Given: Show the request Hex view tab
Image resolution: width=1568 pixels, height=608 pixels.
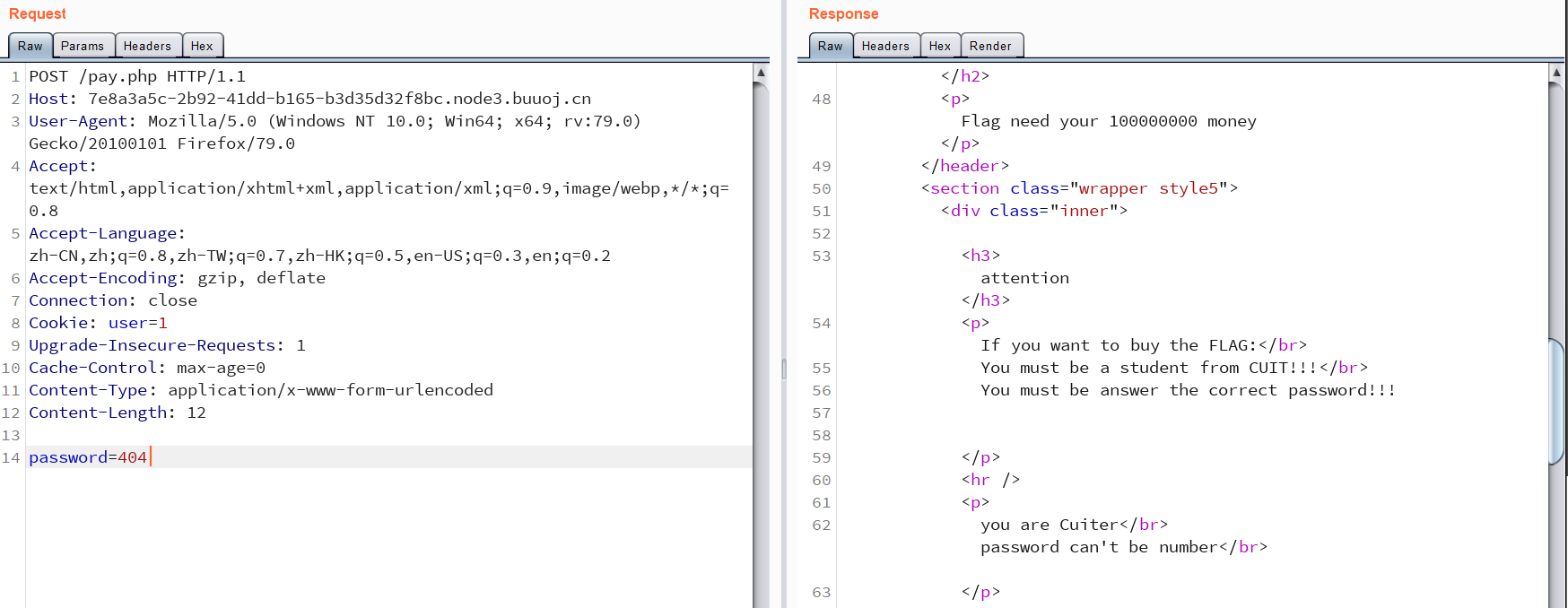Looking at the screenshot, I should click(202, 46).
